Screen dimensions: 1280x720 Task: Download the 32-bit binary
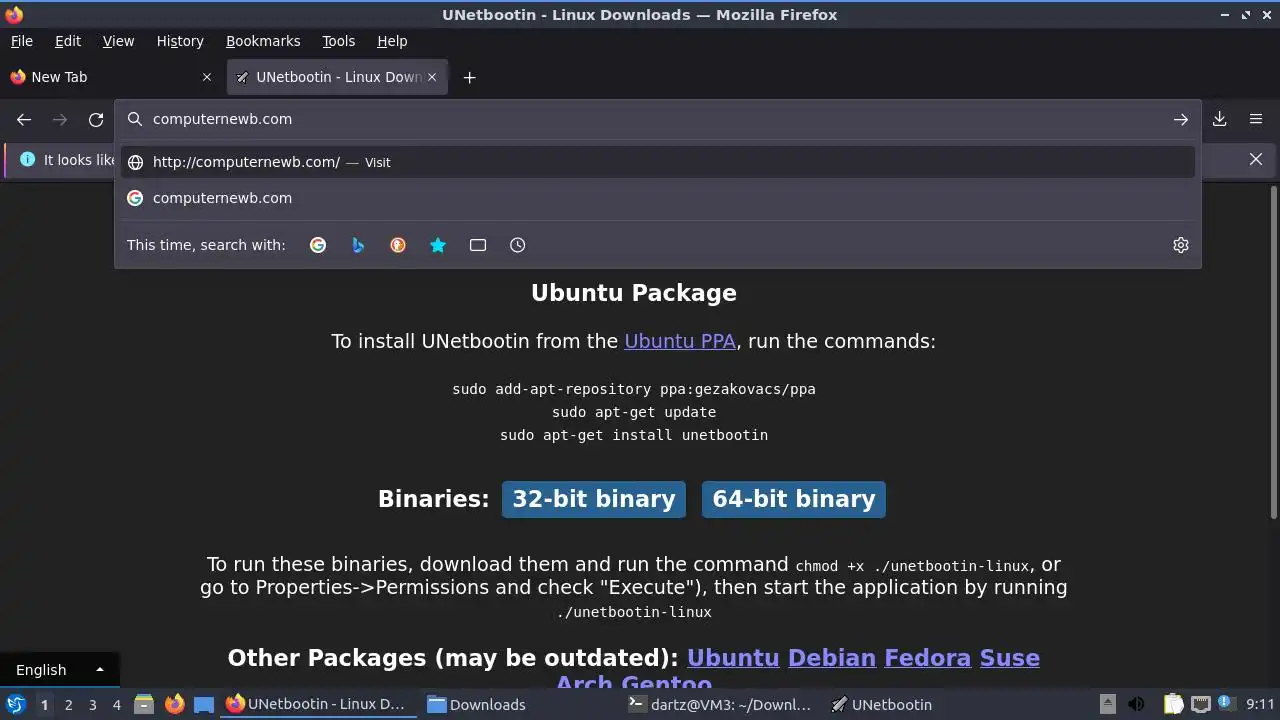point(594,499)
